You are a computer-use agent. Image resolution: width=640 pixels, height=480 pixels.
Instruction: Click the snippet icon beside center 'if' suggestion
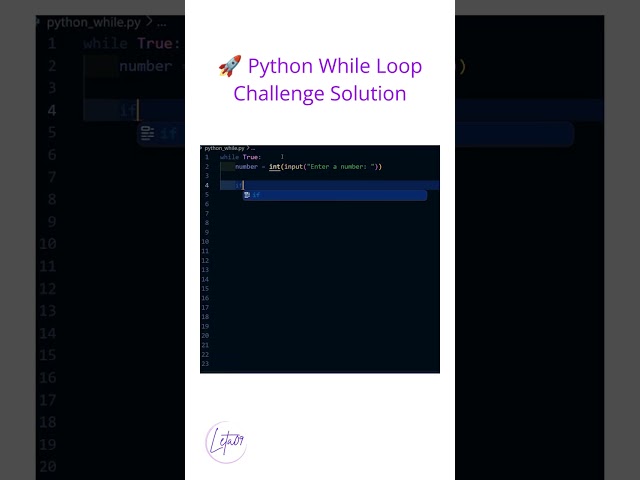(247, 195)
